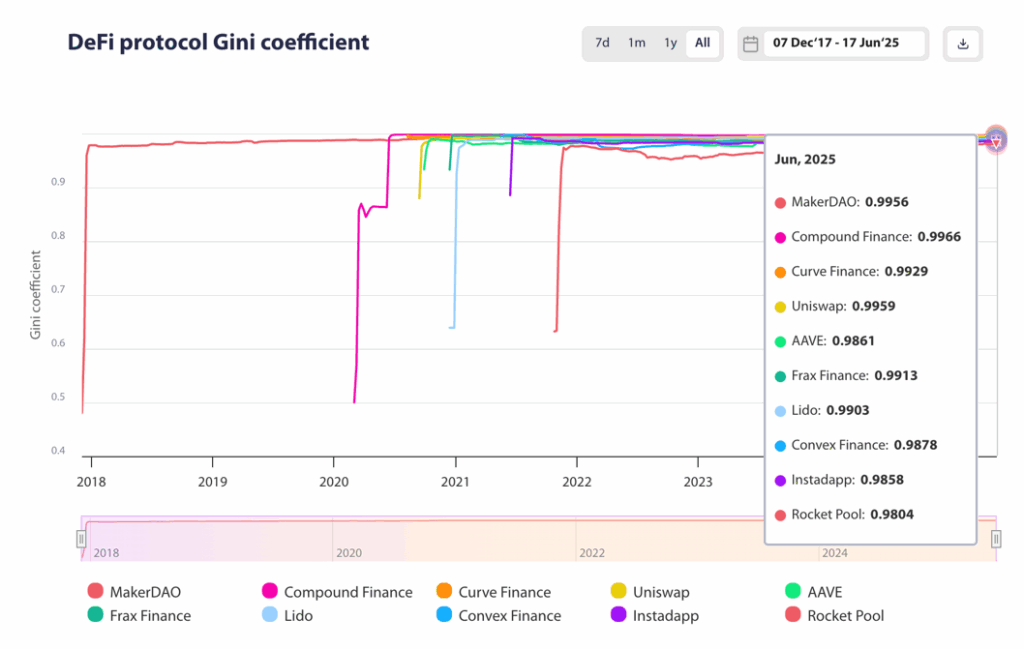
Task: Click the Gini coefficient y-axis title
Action: (x=35, y=294)
